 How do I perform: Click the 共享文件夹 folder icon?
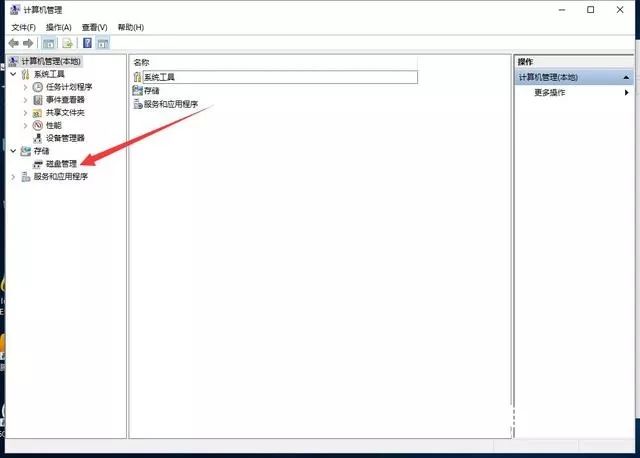point(38,113)
